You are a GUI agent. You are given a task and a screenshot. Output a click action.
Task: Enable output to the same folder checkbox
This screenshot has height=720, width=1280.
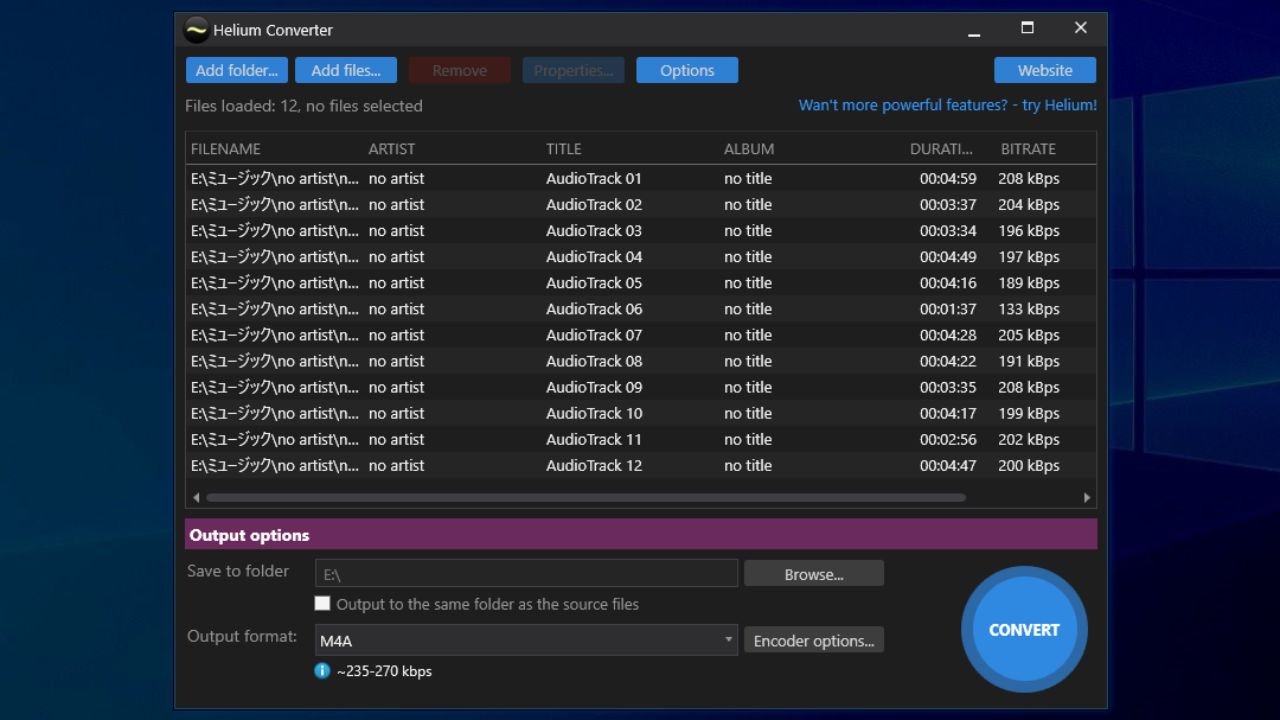322,603
